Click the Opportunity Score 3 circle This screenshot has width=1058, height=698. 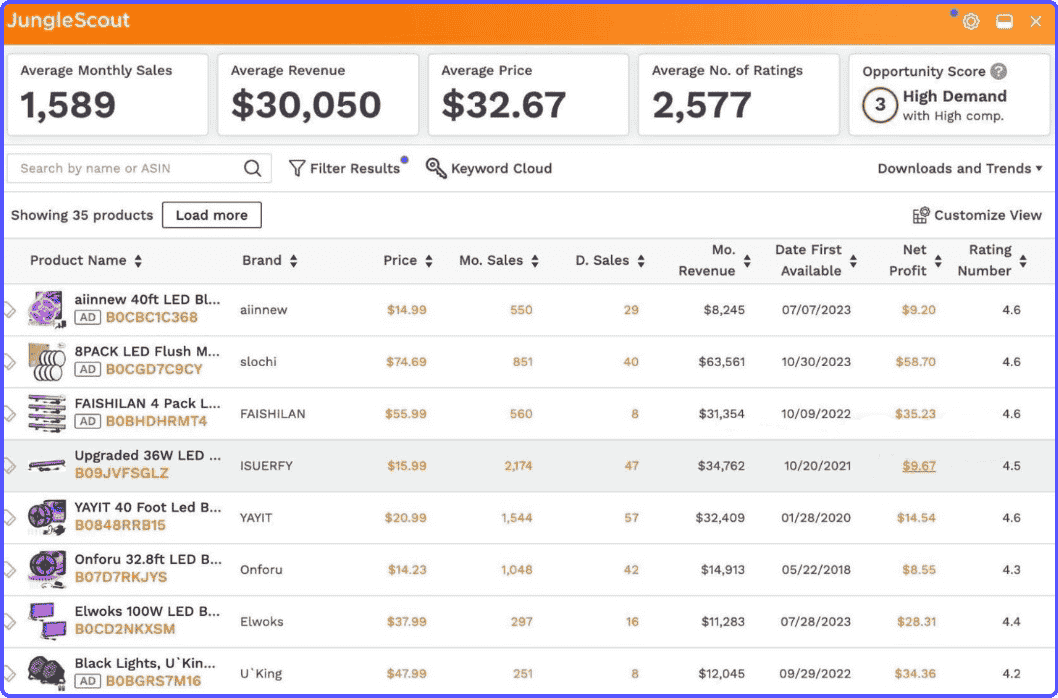[x=880, y=105]
